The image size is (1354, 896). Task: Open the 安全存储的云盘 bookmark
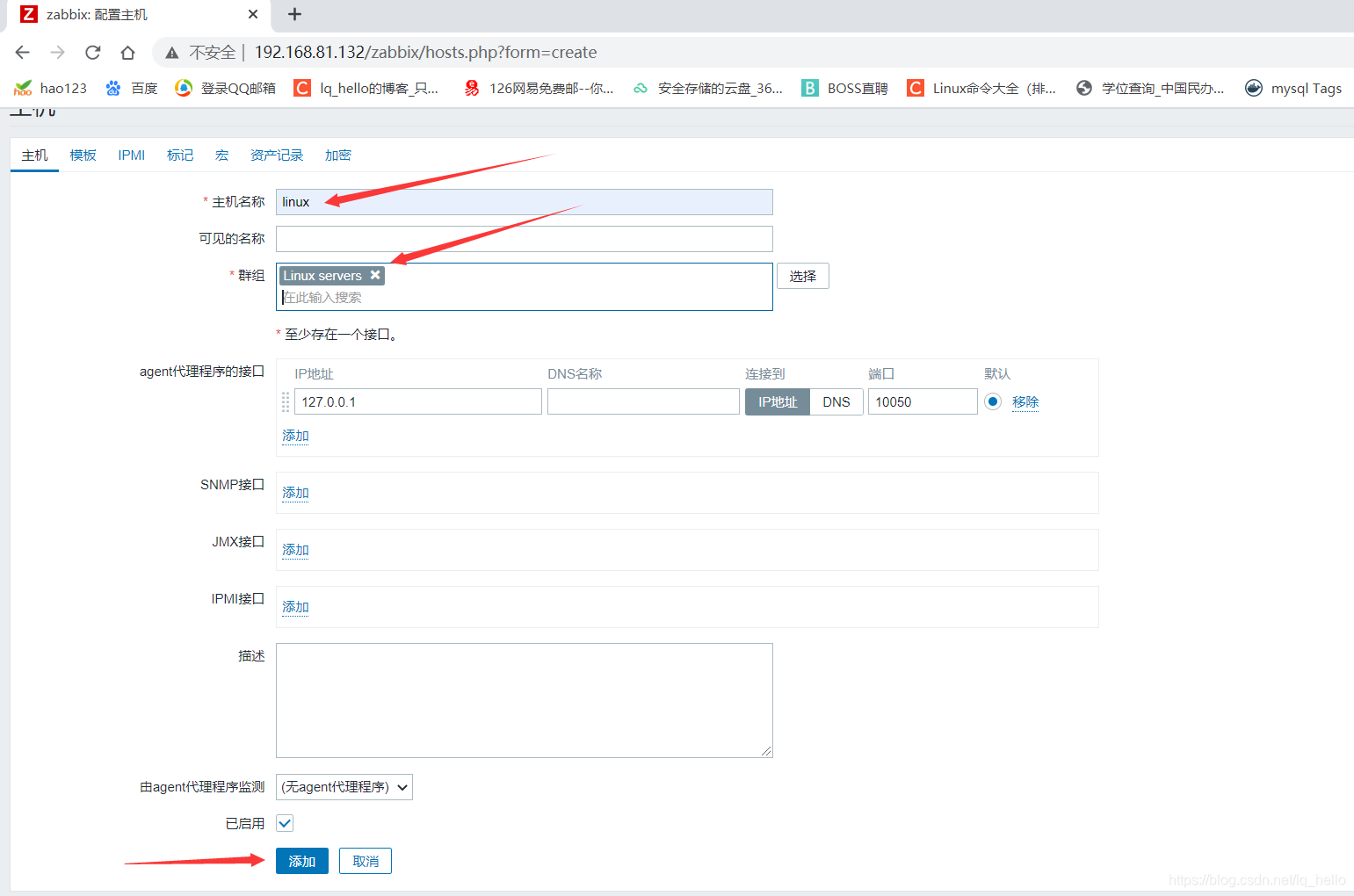(x=707, y=88)
